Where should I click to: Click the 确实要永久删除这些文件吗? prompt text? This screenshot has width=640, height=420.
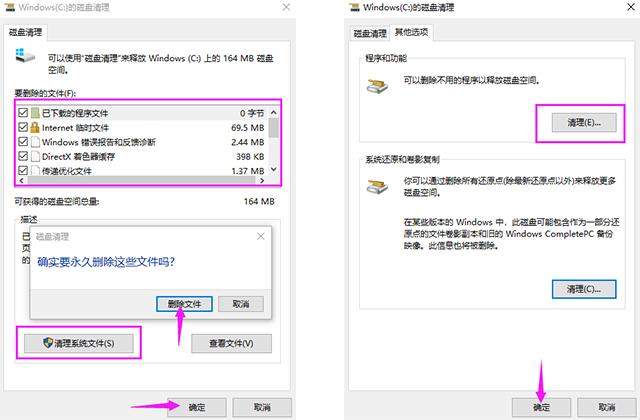tap(106, 262)
